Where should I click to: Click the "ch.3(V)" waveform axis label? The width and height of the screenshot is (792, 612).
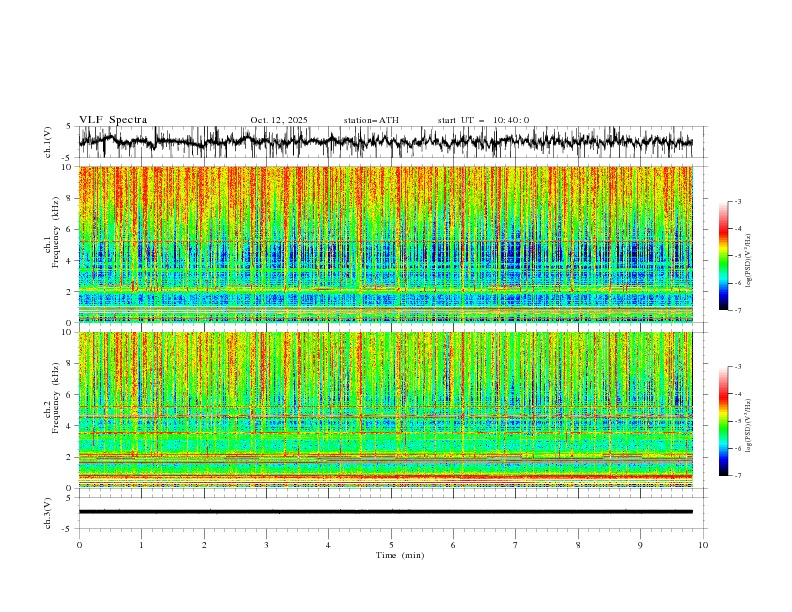point(48,513)
